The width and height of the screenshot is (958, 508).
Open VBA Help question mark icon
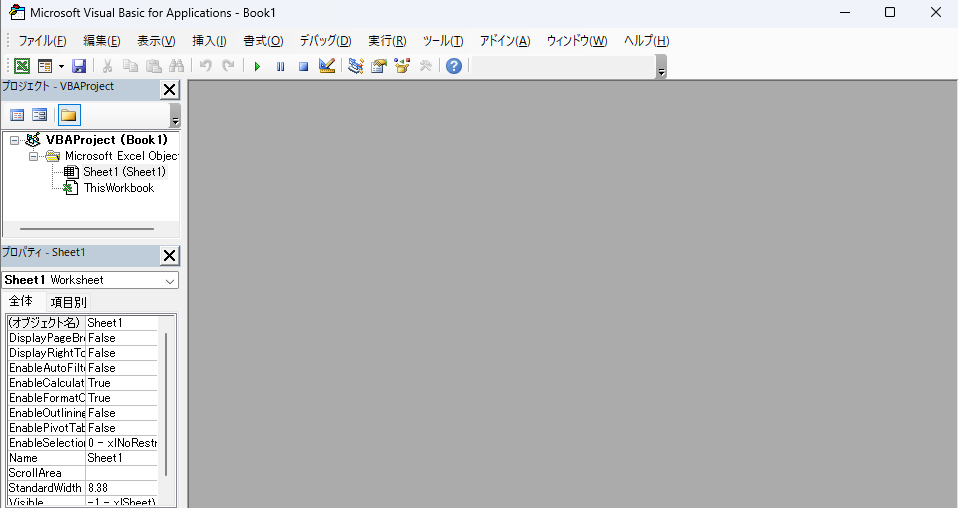[x=454, y=65]
